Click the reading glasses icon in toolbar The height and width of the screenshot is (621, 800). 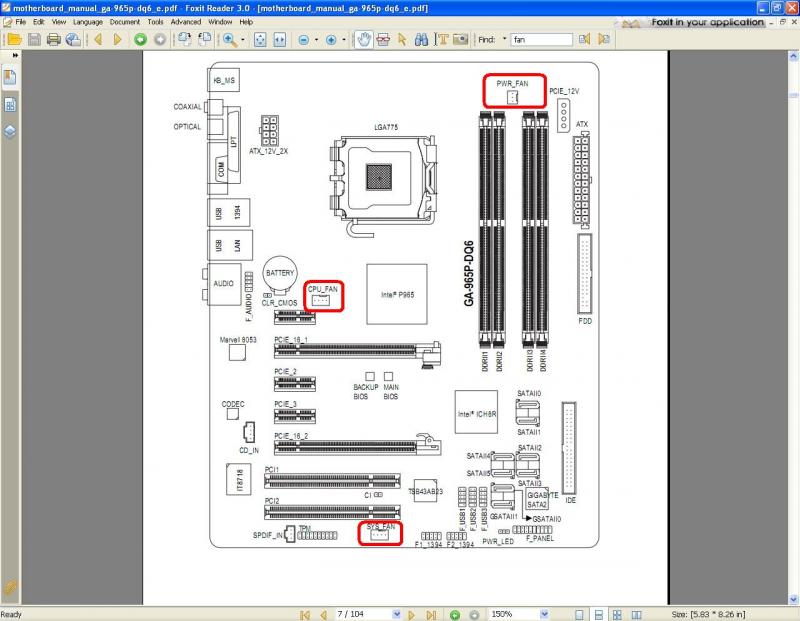point(383,39)
